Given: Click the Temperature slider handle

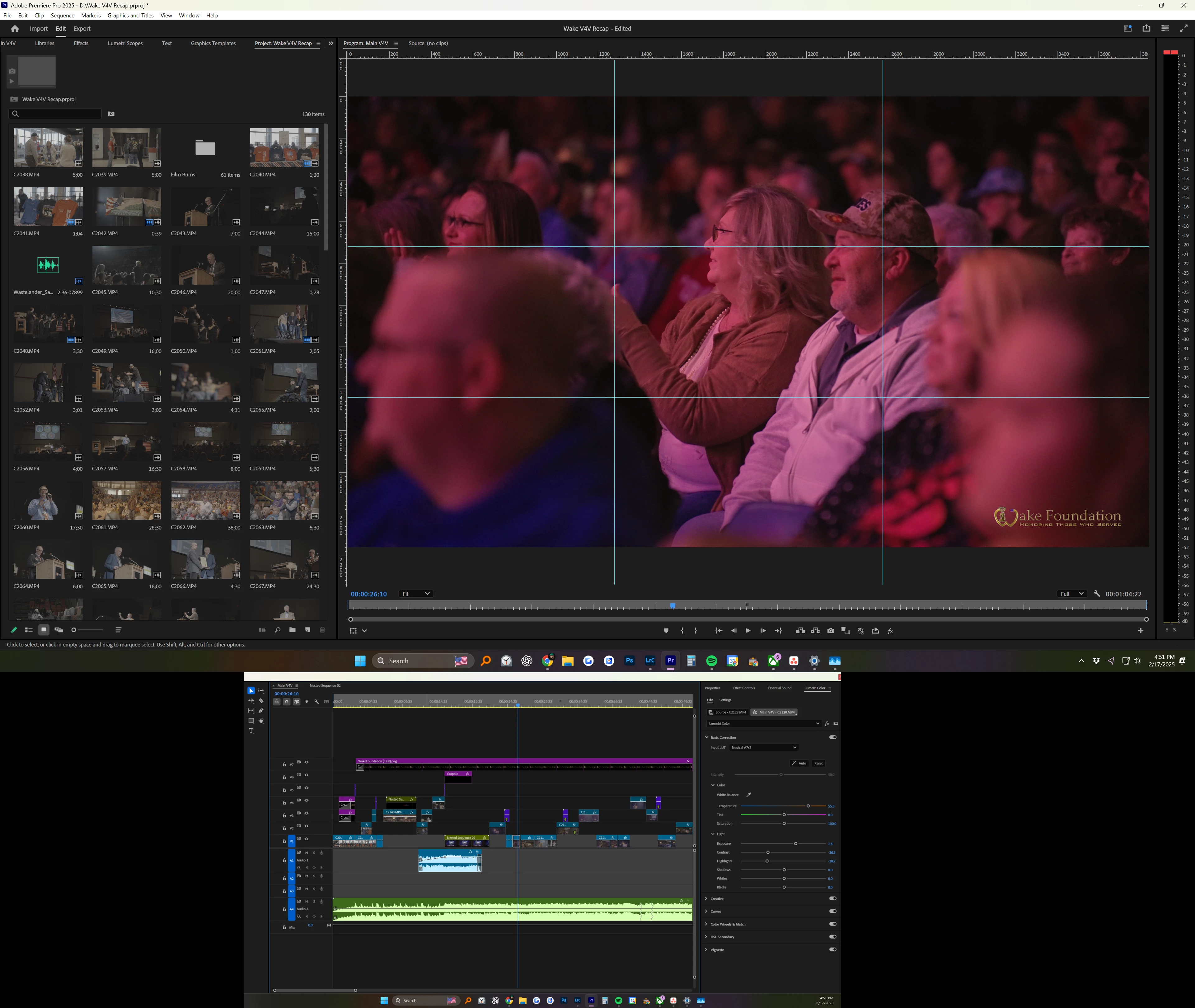Looking at the screenshot, I should pyautogui.click(x=808, y=806).
